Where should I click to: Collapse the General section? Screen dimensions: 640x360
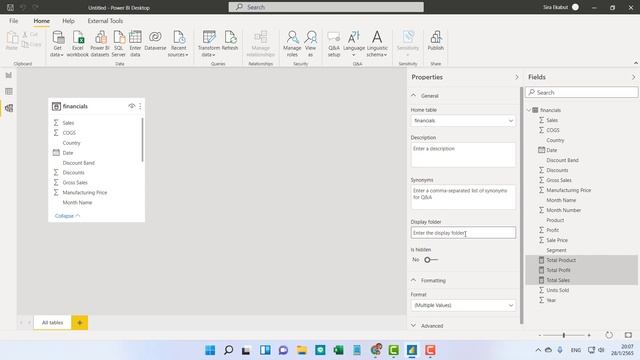coord(413,96)
